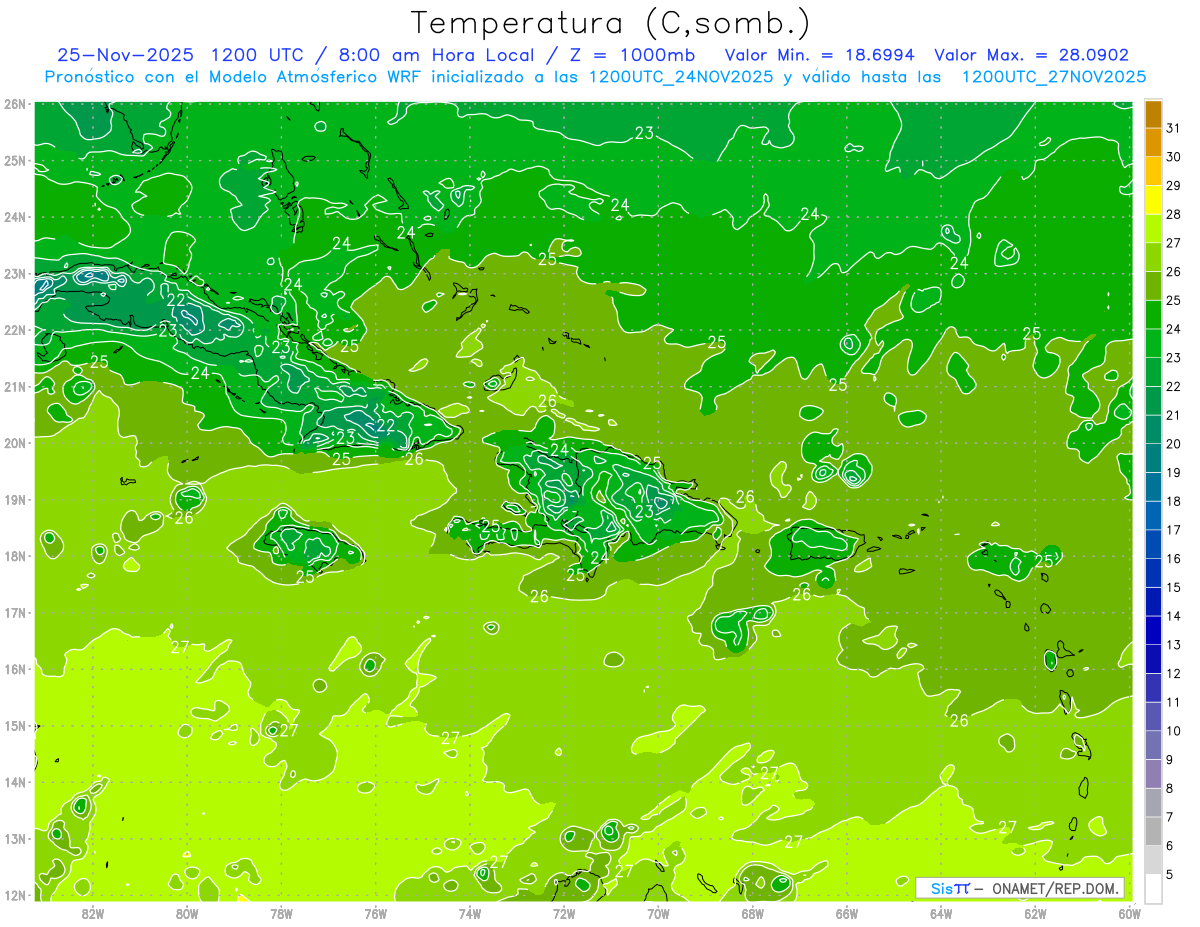1200x927 pixels.
Task: Click the initialization time '1200UTC_24NOV2025'
Action: (x=680, y=77)
